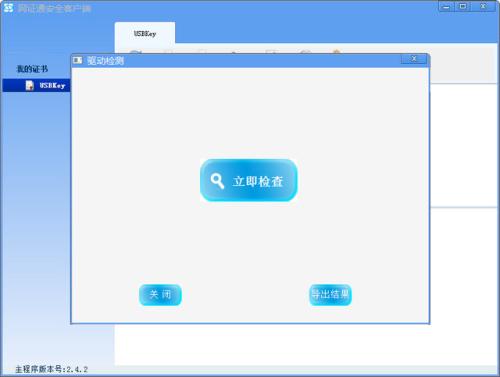The width and height of the screenshot is (500, 377).
Task: Select the USBKey tab in main window
Action: click(145, 34)
